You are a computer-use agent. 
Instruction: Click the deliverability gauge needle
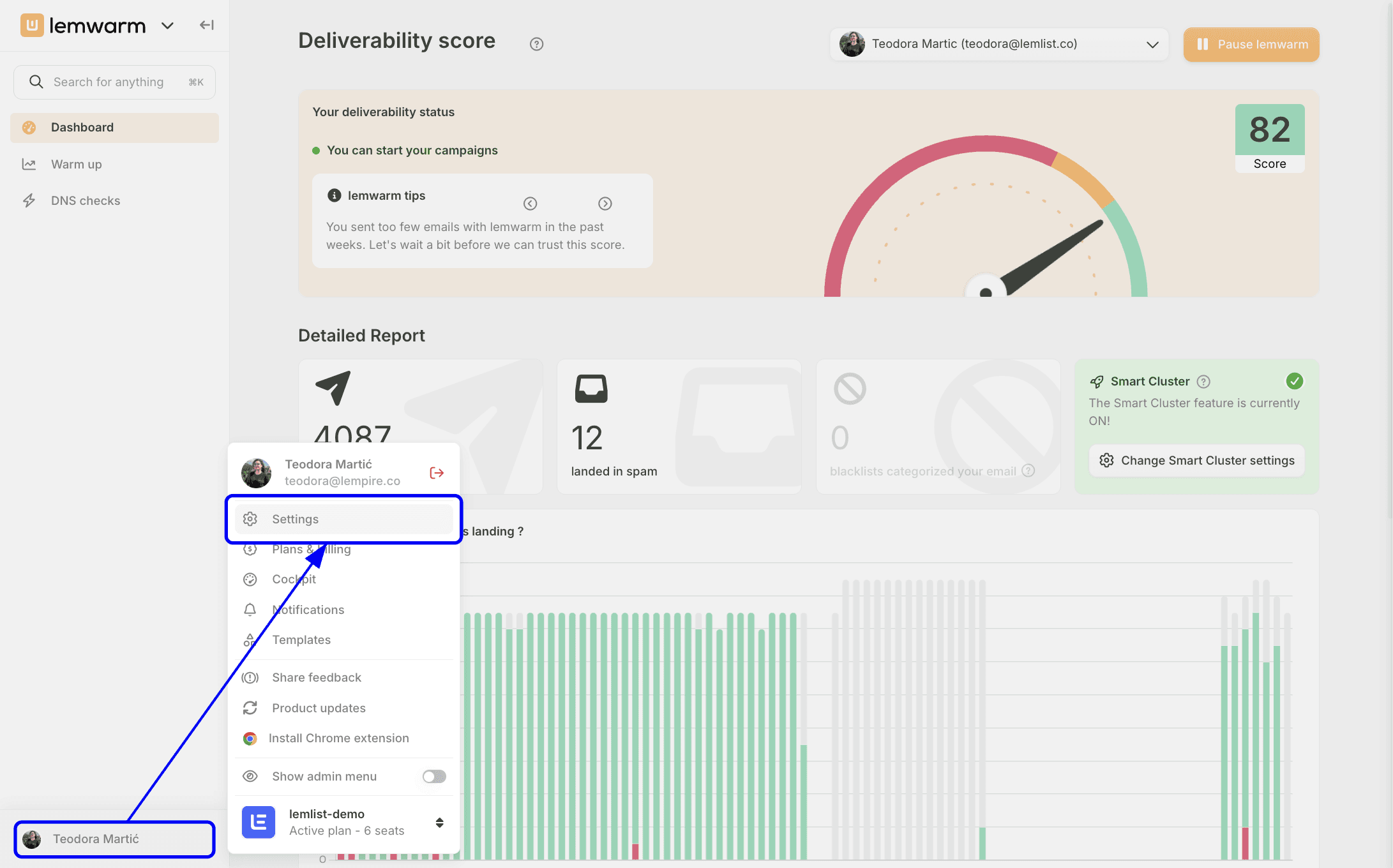(1051, 257)
